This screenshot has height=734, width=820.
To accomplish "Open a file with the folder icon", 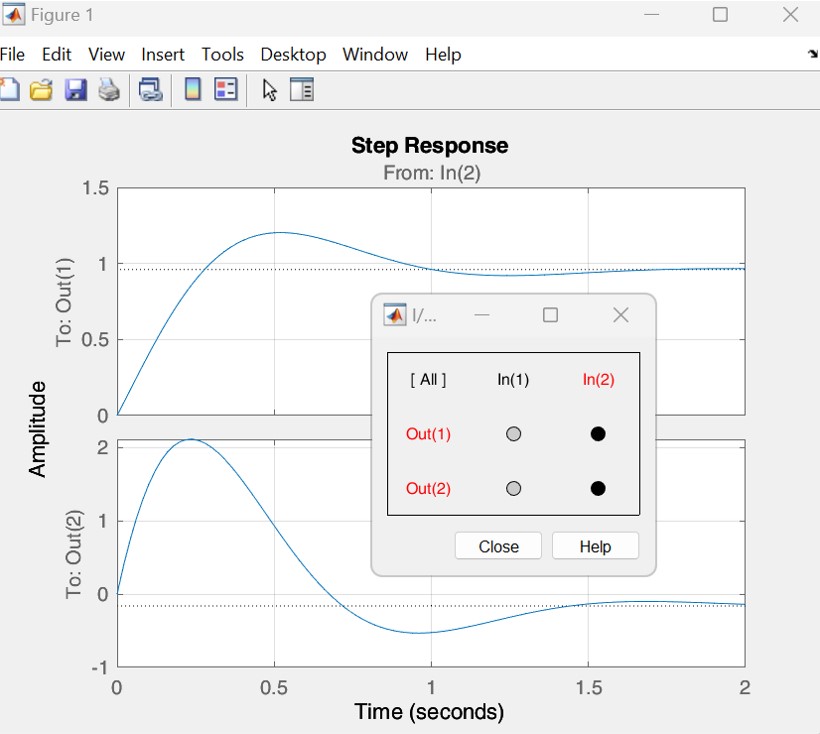I will tap(41, 90).
